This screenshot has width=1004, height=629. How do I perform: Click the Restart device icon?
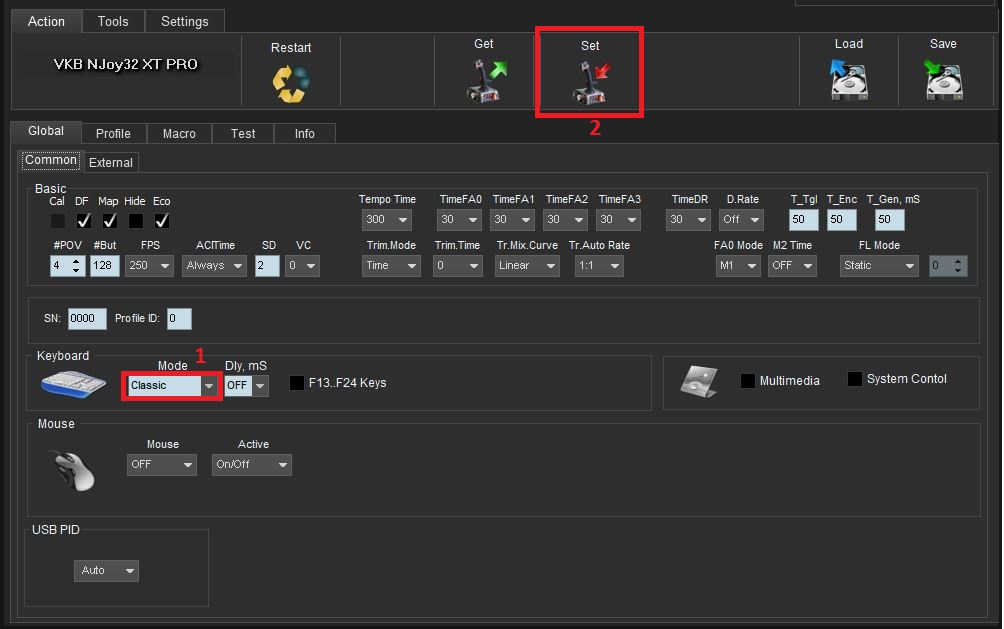pyautogui.click(x=291, y=84)
